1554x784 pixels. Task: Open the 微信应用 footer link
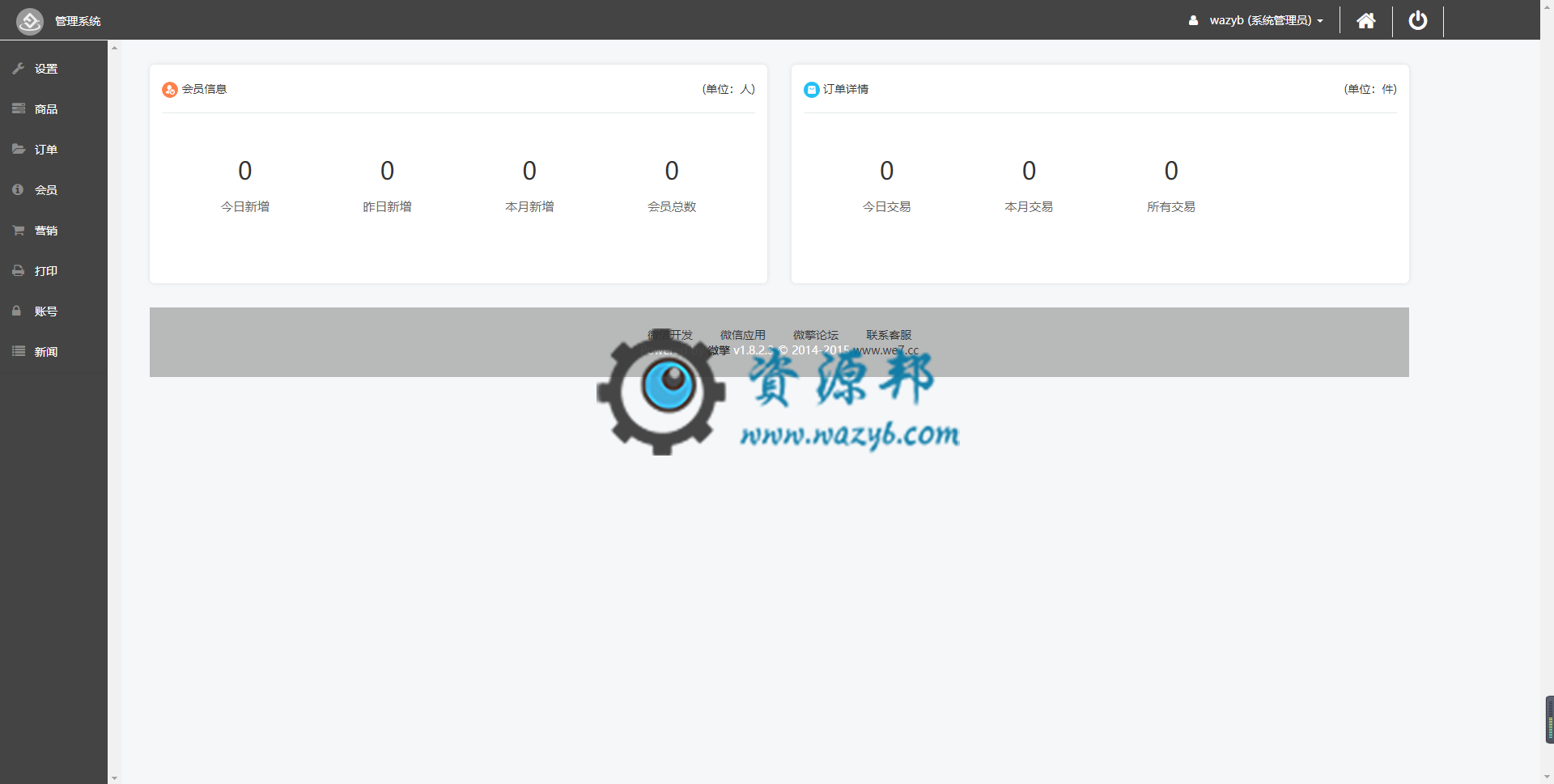(743, 335)
